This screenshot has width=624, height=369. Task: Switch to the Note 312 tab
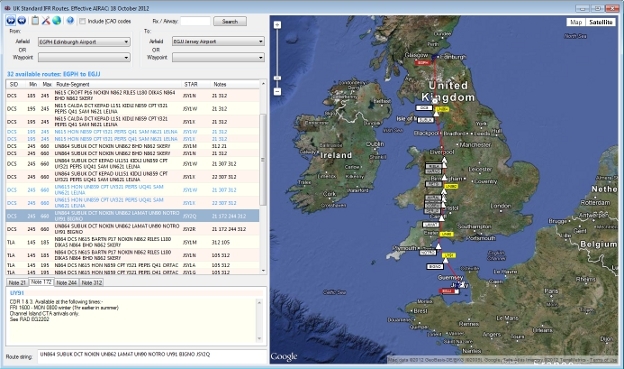(92, 283)
